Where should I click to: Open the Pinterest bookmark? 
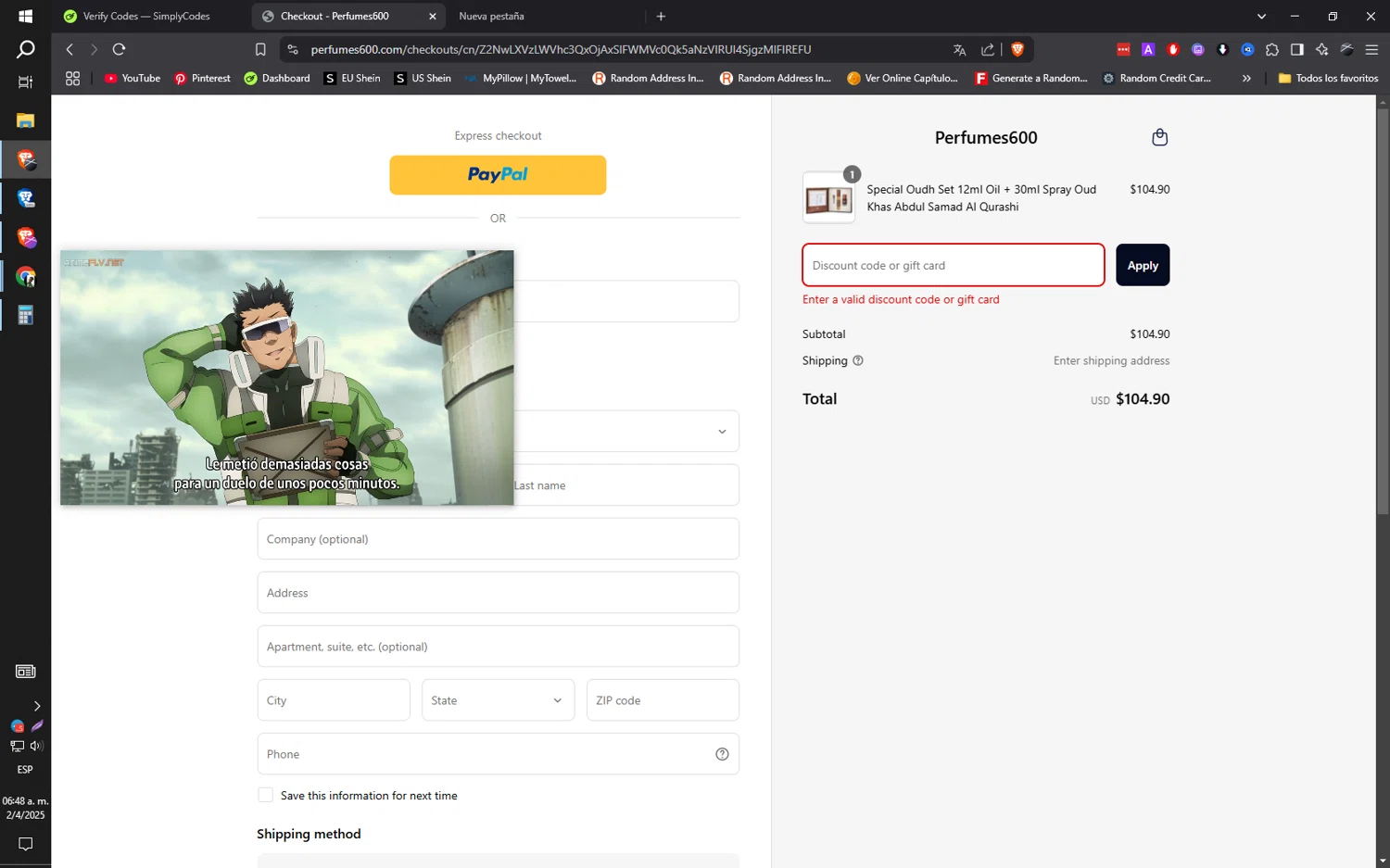(x=202, y=79)
